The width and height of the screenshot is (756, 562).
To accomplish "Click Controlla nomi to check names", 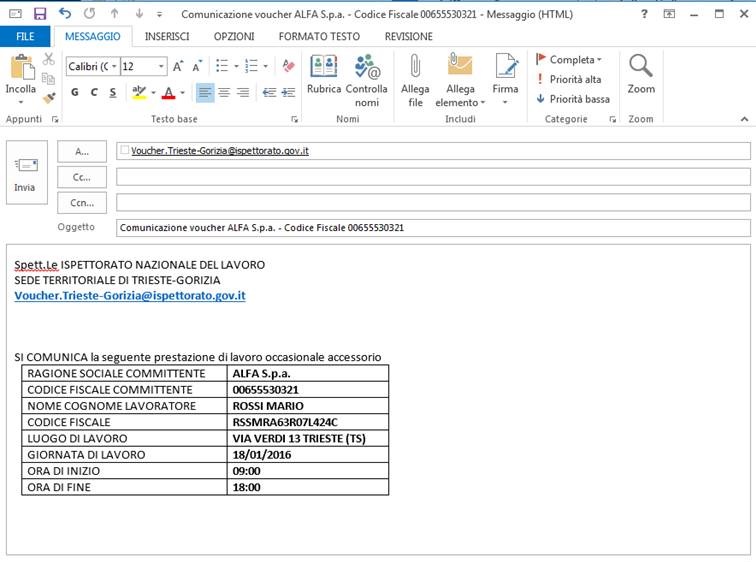I will pos(367,81).
